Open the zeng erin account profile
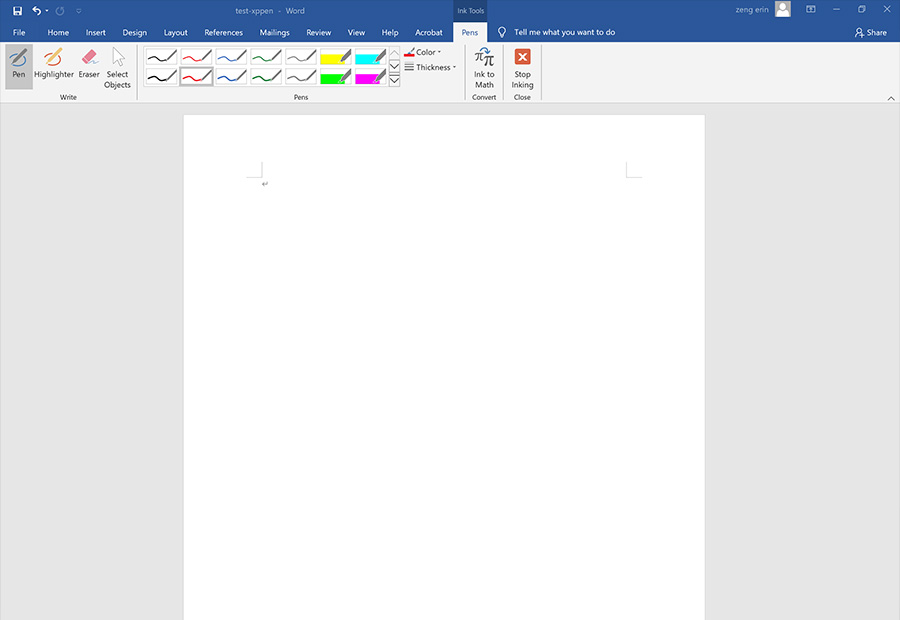Screen dimensions: 900x620 (x=763, y=10)
